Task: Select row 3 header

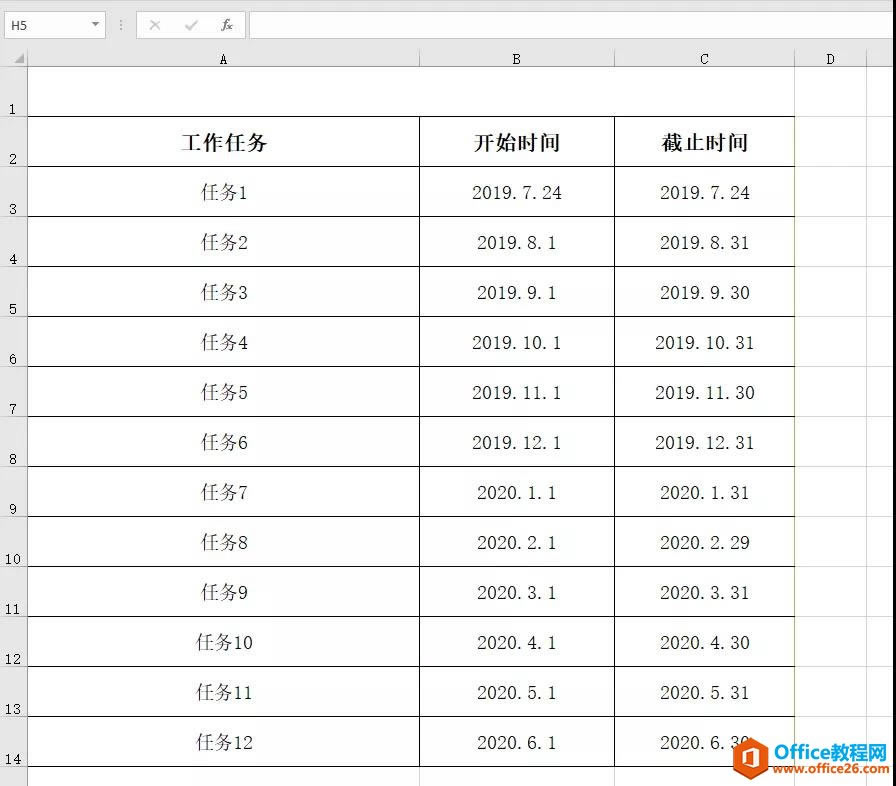Action: click(13, 192)
